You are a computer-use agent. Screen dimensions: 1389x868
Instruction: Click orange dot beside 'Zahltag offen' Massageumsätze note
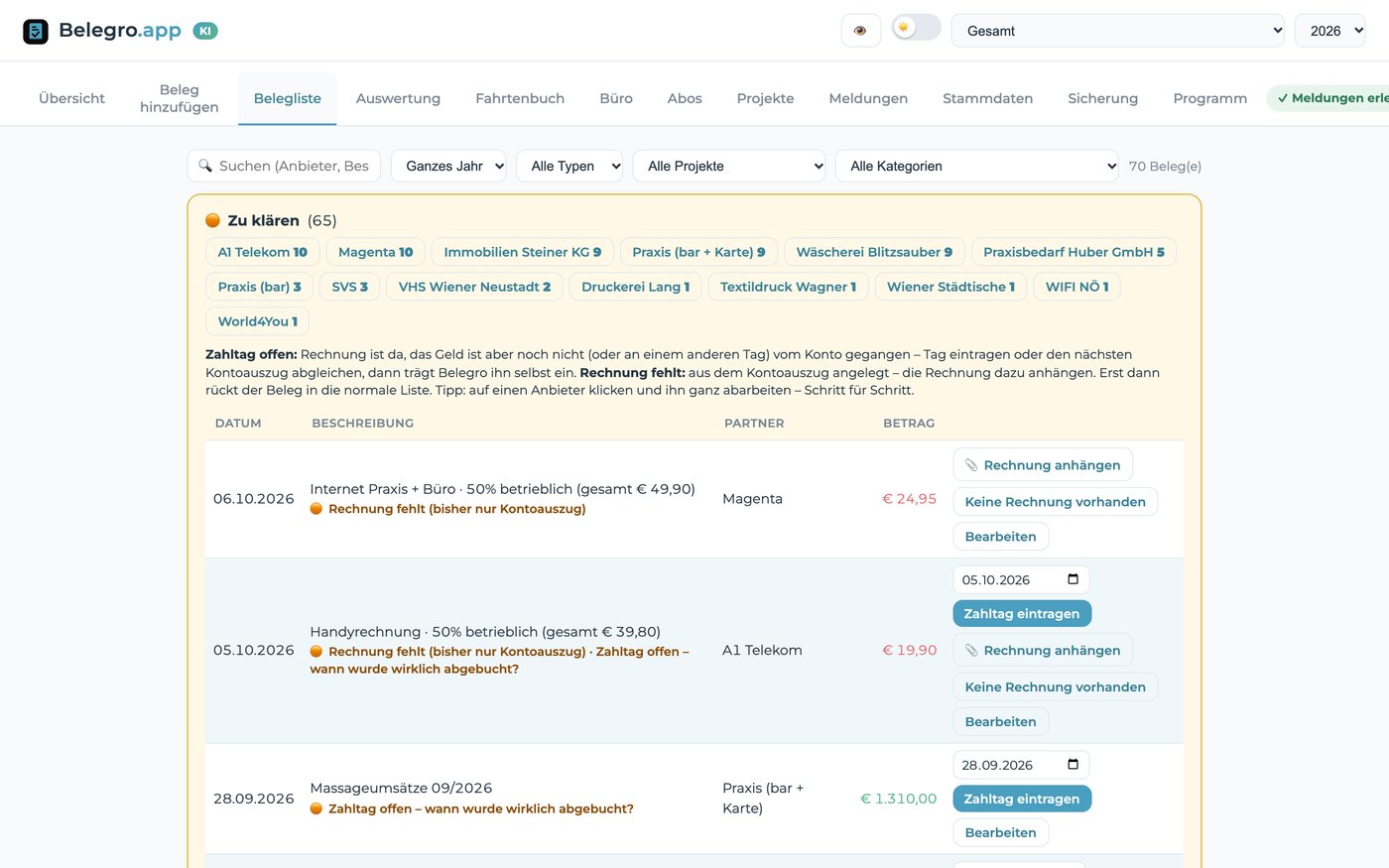316,808
